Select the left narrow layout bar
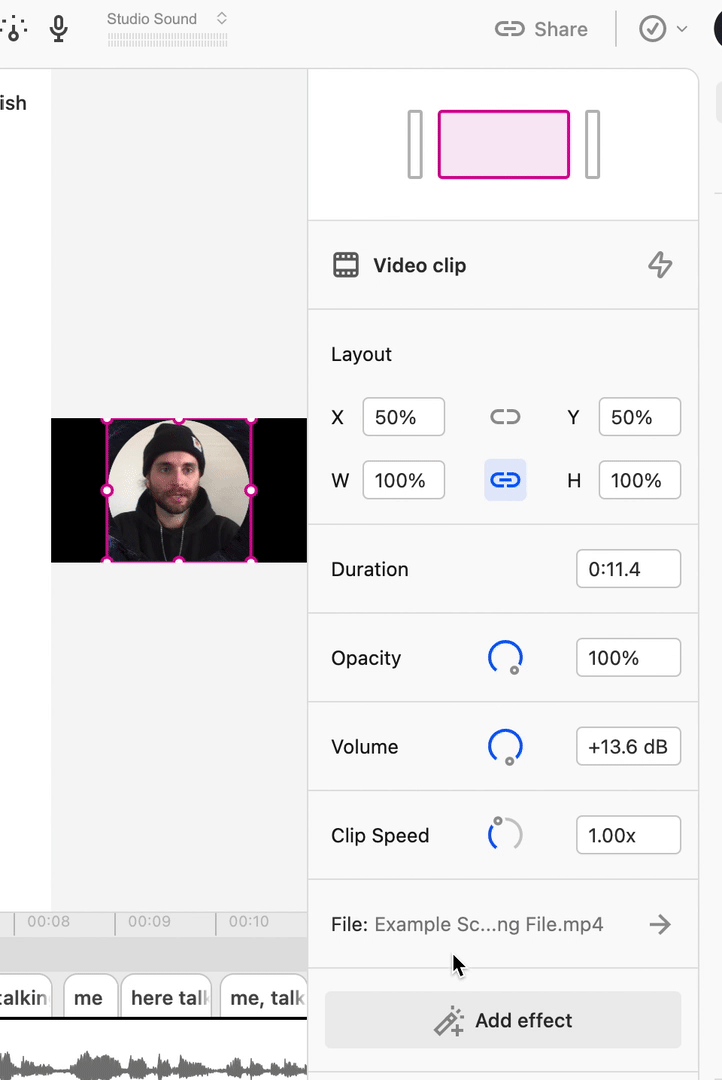This screenshot has height=1080, width=722. pos(415,145)
